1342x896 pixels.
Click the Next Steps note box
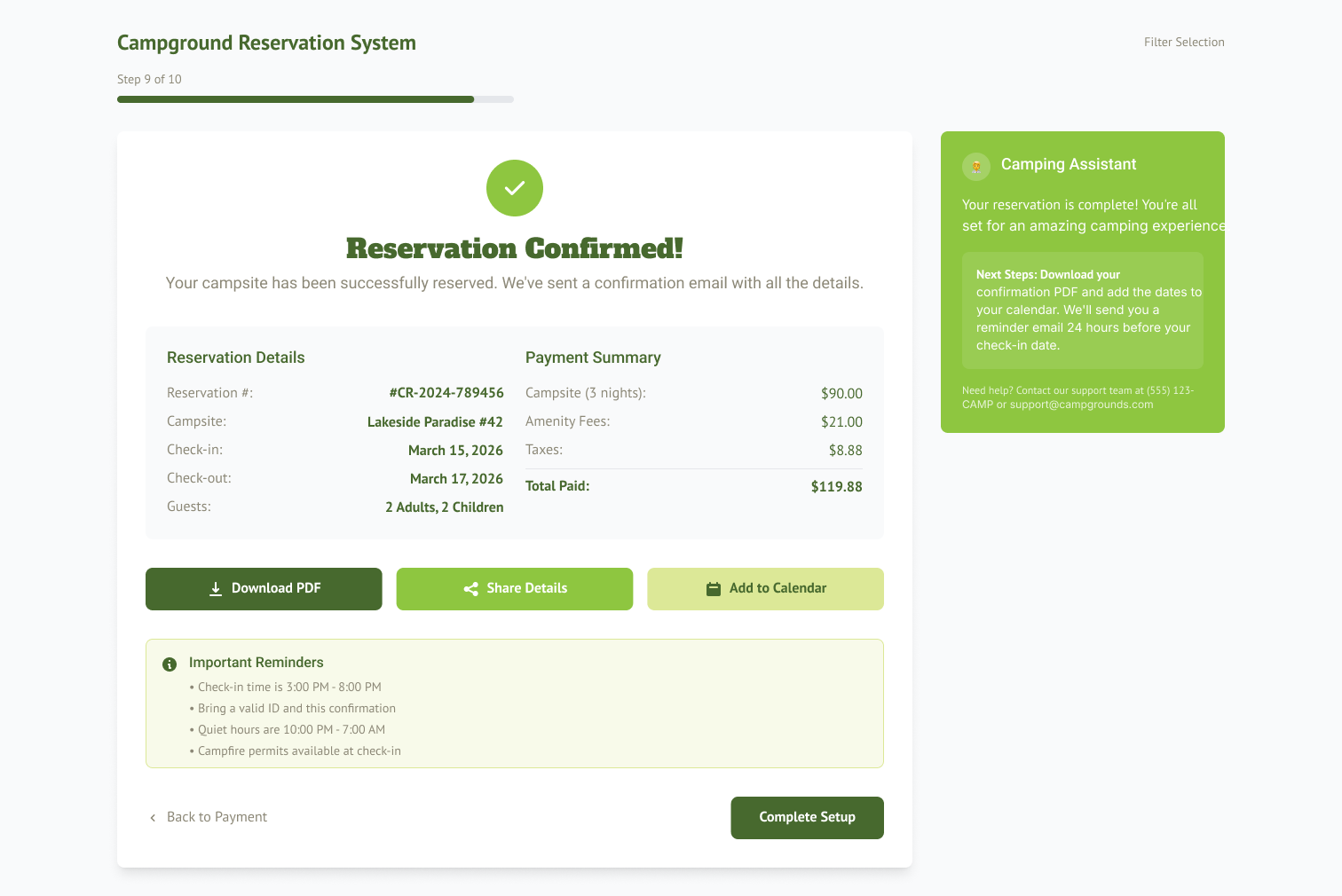(x=1083, y=310)
